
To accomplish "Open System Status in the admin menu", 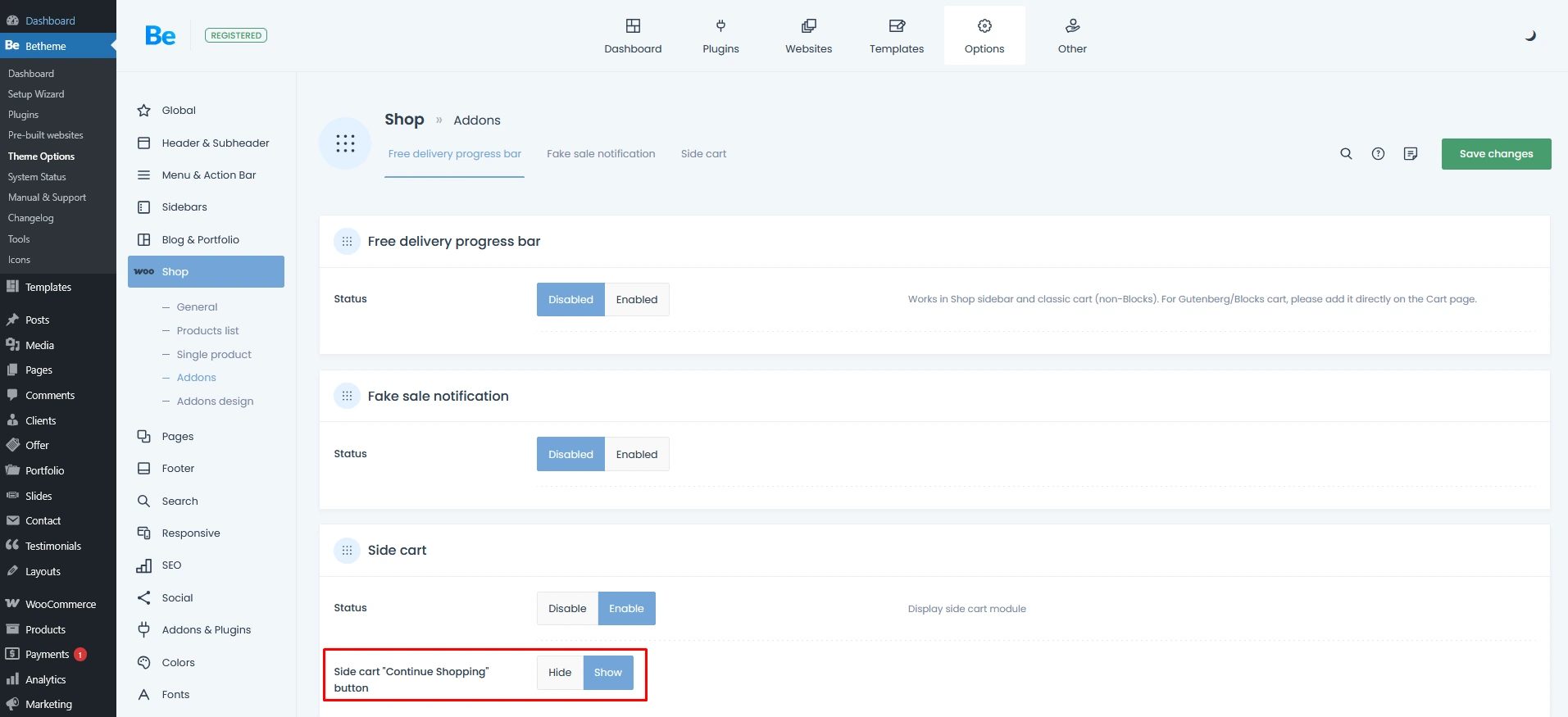I will pos(37,177).
